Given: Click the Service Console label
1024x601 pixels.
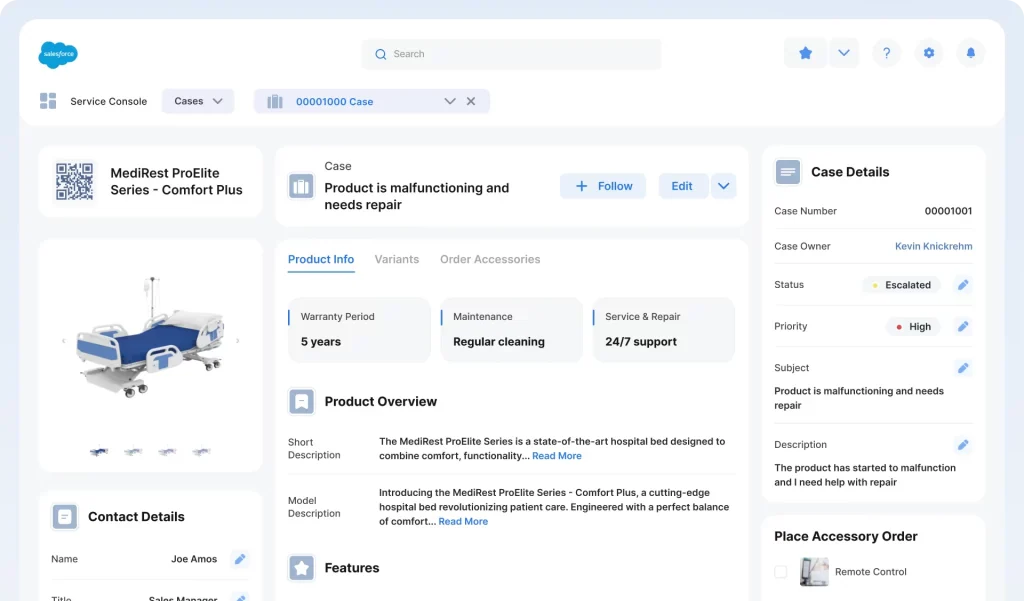Looking at the screenshot, I should (x=108, y=101).
